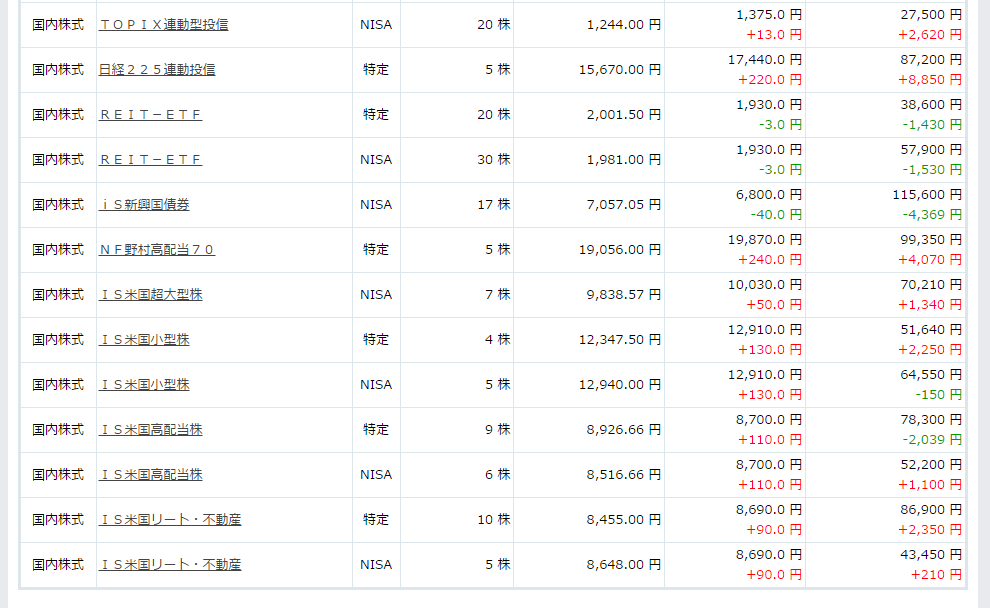Select the acquisition price 12,347.50 円
Image resolution: width=990 pixels, height=608 pixels.
[620, 340]
